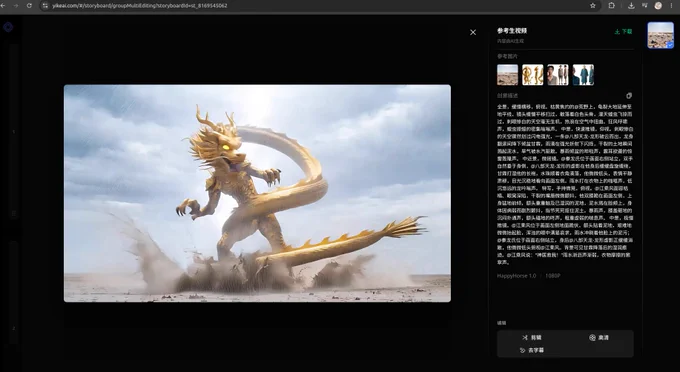Click the HappyHorse 1.0 model label
This screenshot has height=372, width=680.
tap(517, 276)
